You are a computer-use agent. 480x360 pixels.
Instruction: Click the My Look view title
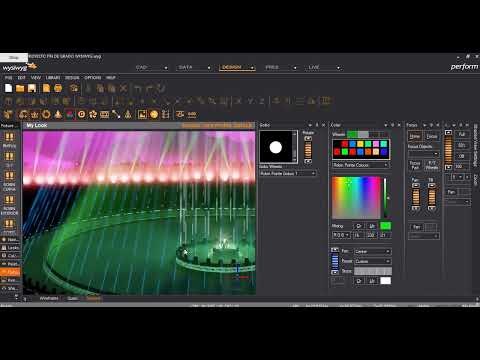37,125
